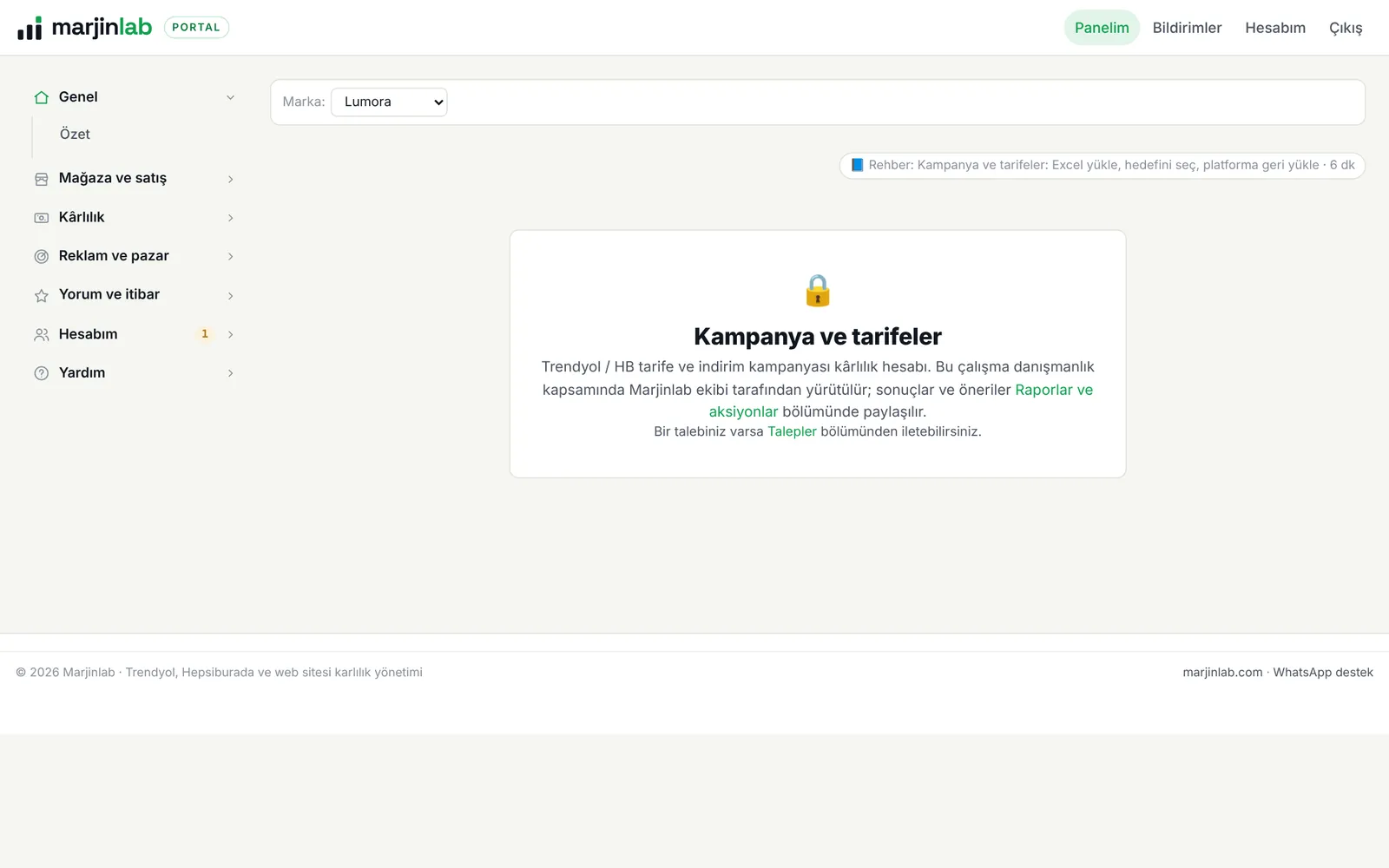Open Bildirimler in the top navigation
1389x868 pixels.
[x=1187, y=28]
